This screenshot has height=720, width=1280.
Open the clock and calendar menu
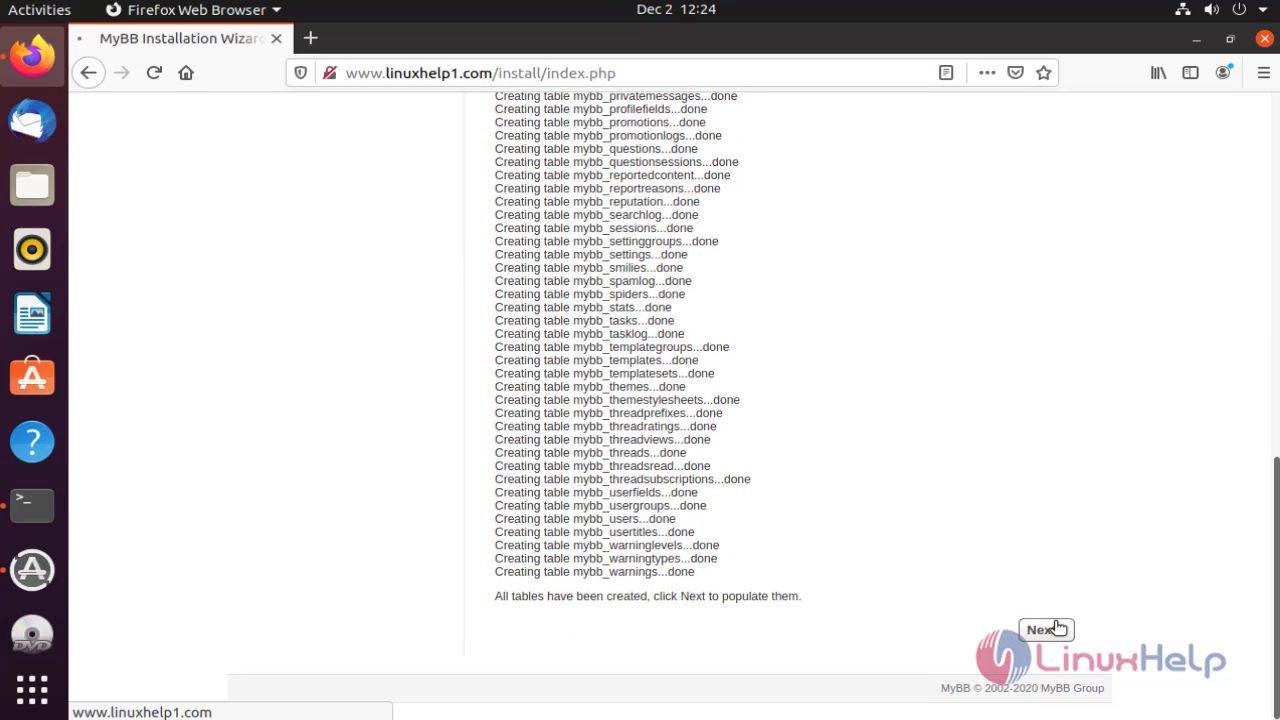coord(676,10)
